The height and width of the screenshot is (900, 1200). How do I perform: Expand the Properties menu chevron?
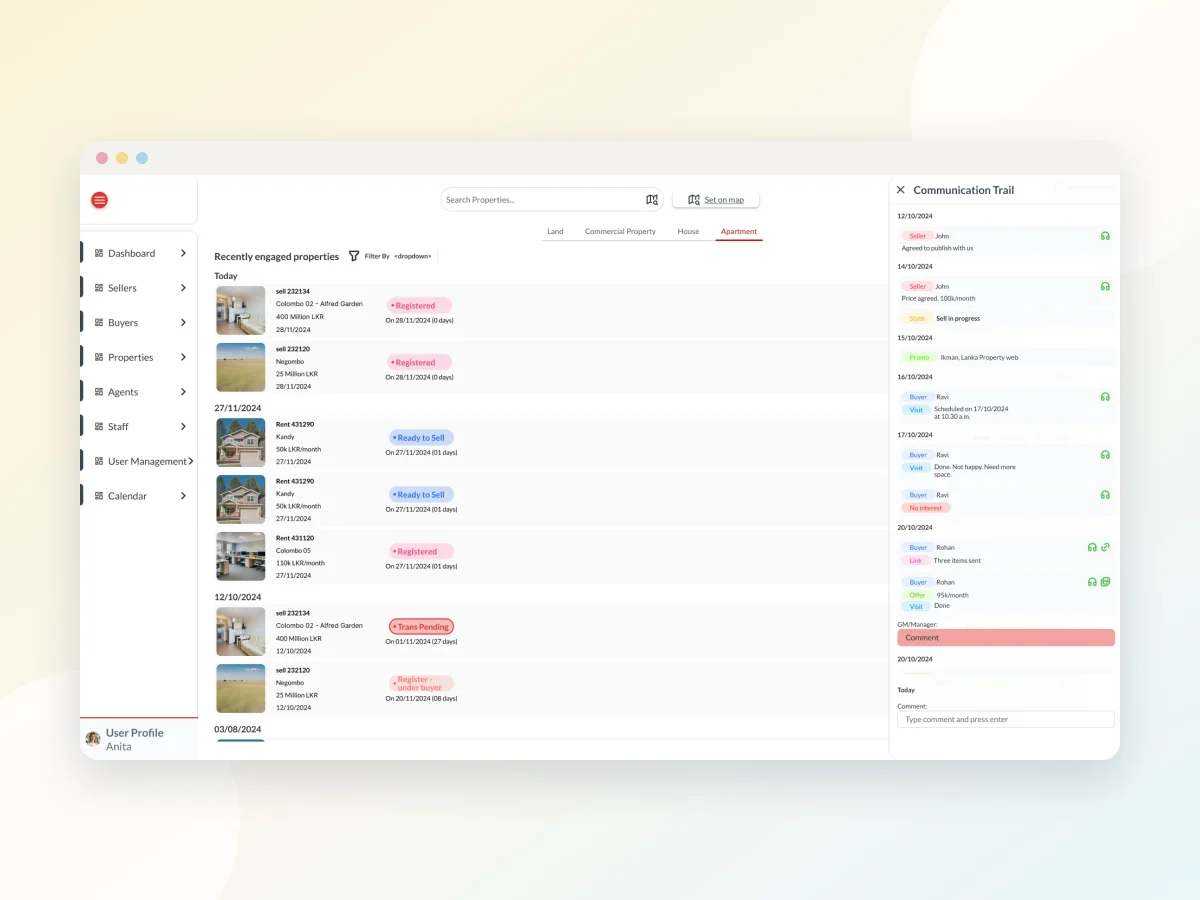(x=183, y=357)
